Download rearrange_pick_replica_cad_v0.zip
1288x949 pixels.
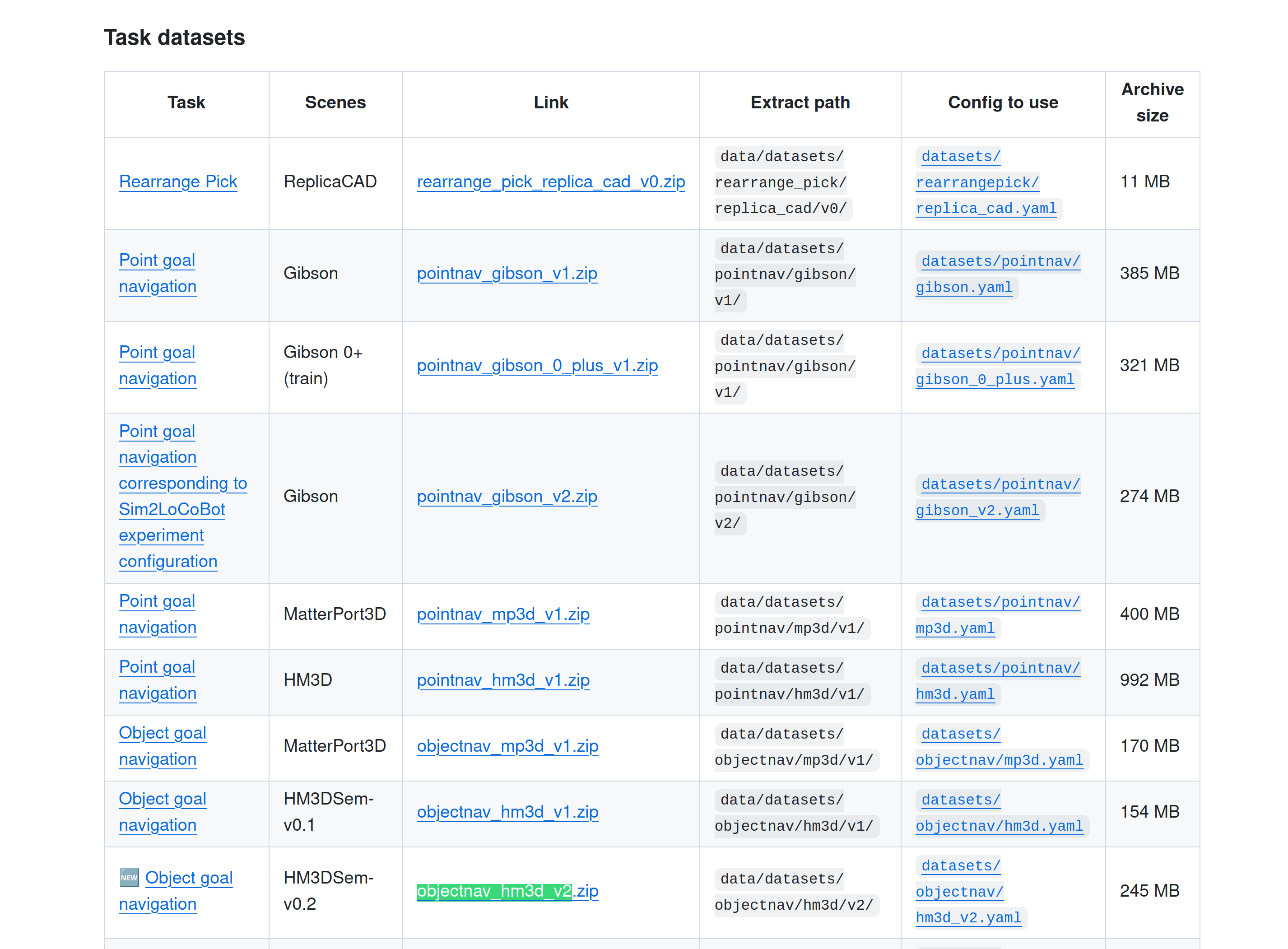[x=550, y=181]
